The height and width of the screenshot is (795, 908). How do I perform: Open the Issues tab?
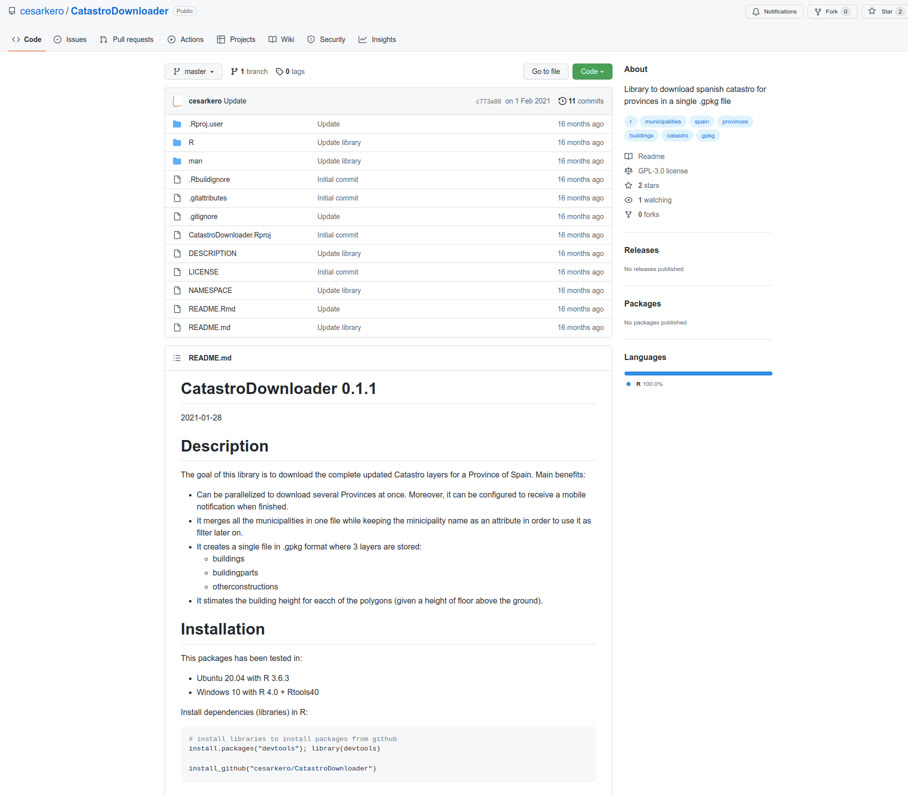[70, 39]
